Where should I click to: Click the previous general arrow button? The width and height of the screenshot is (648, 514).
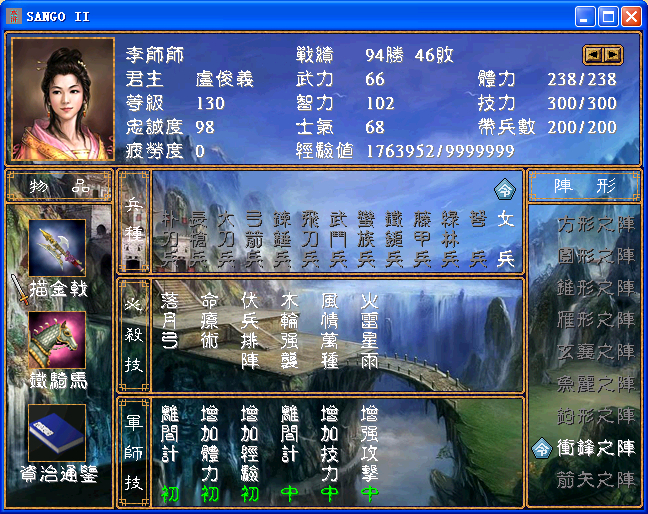click(x=593, y=55)
